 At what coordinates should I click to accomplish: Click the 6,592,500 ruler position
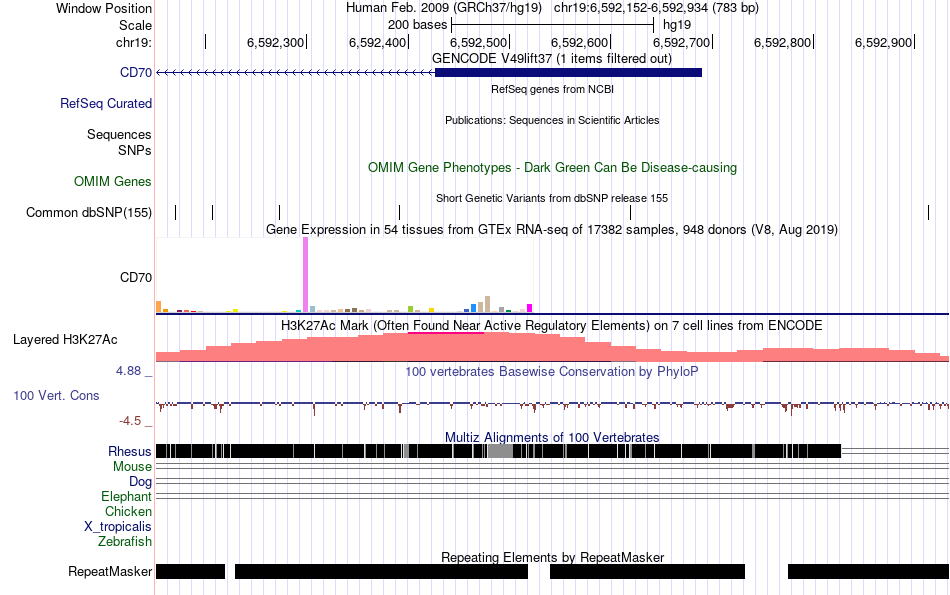pos(479,42)
